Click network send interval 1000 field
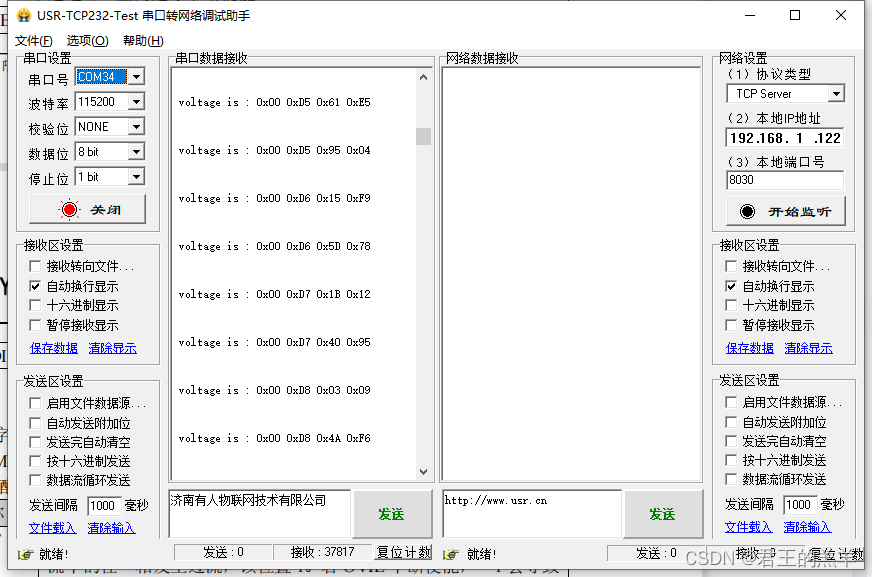872x577 pixels. coord(800,504)
